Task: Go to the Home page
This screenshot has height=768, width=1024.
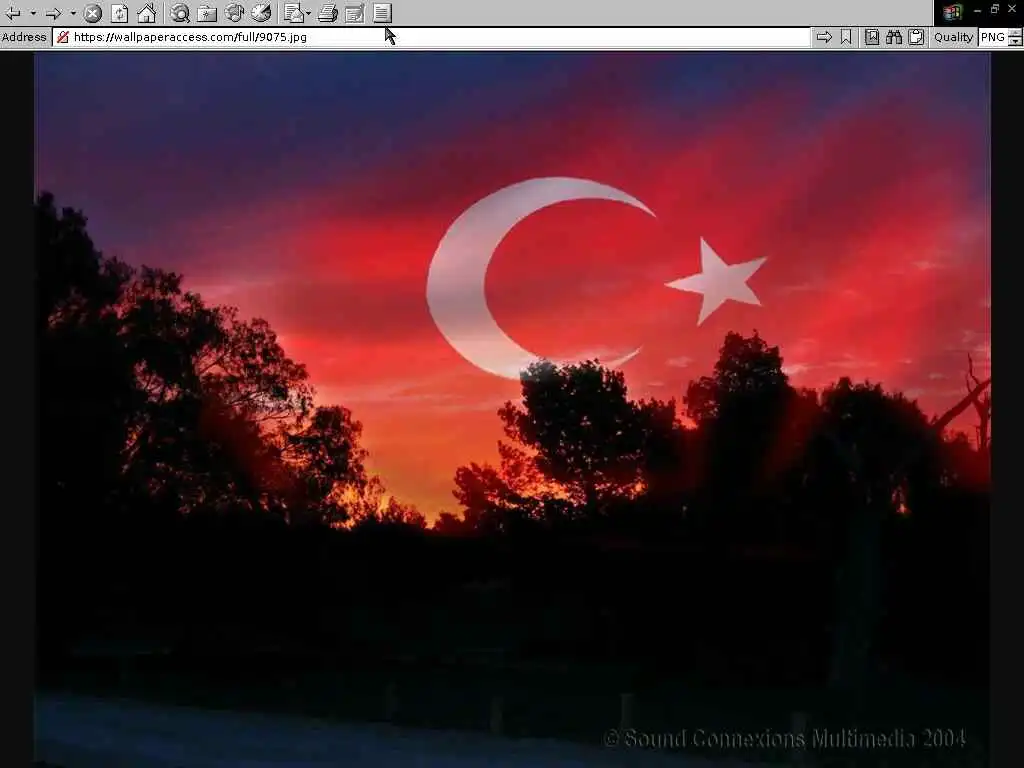Action: point(146,13)
